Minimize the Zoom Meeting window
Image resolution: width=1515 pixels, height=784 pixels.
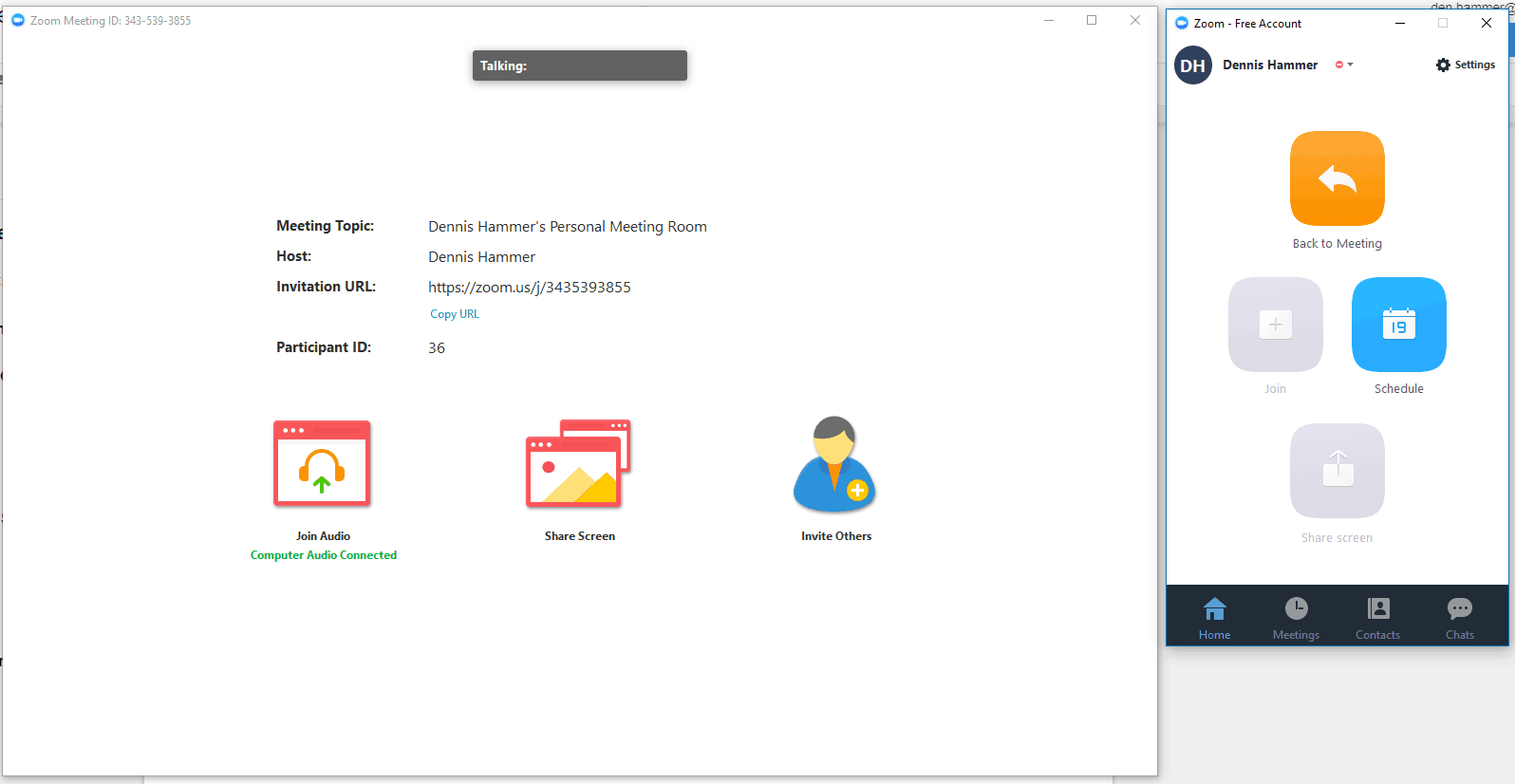[x=1049, y=20]
